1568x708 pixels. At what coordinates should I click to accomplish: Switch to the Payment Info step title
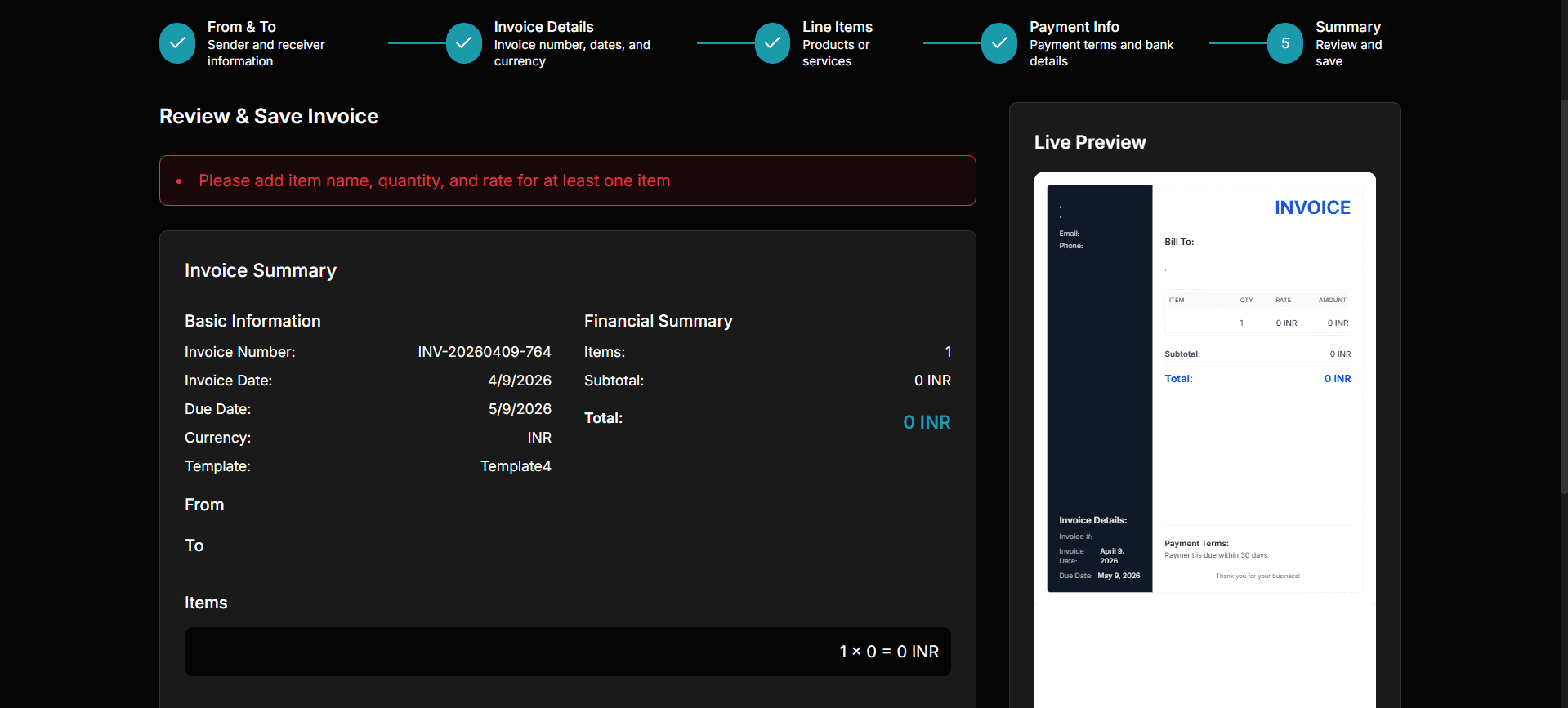pyautogui.click(x=1074, y=27)
